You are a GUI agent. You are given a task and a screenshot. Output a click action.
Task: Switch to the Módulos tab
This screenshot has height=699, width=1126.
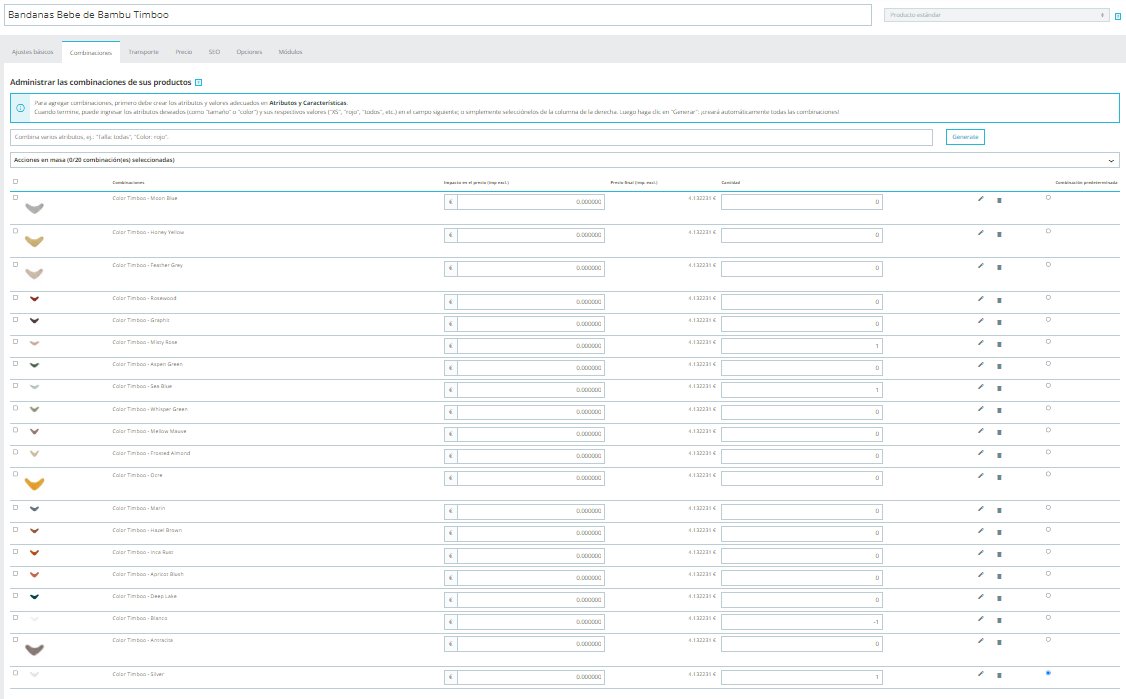click(290, 52)
